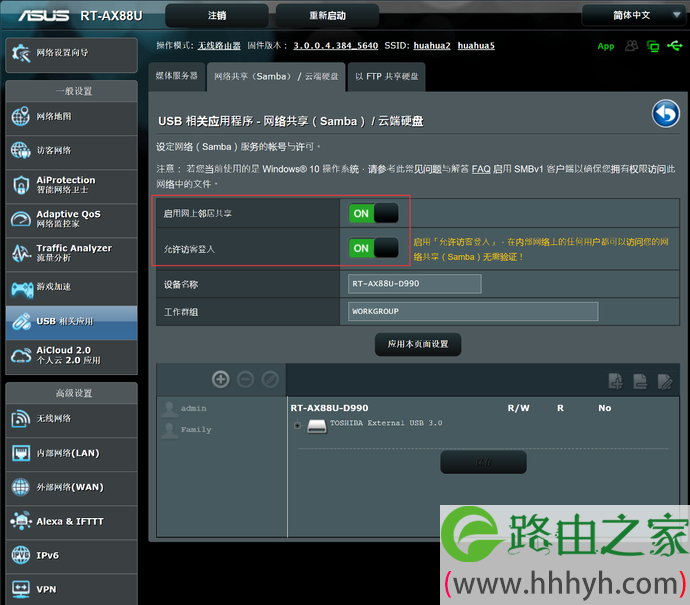The width and height of the screenshot is (690, 605).
Task: Click the 重新启动 reboot button
Action: click(327, 15)
